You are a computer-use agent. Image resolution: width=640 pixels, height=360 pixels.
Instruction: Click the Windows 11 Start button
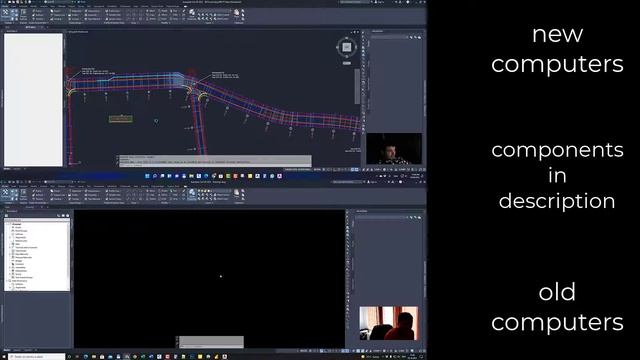click(147, 176)
